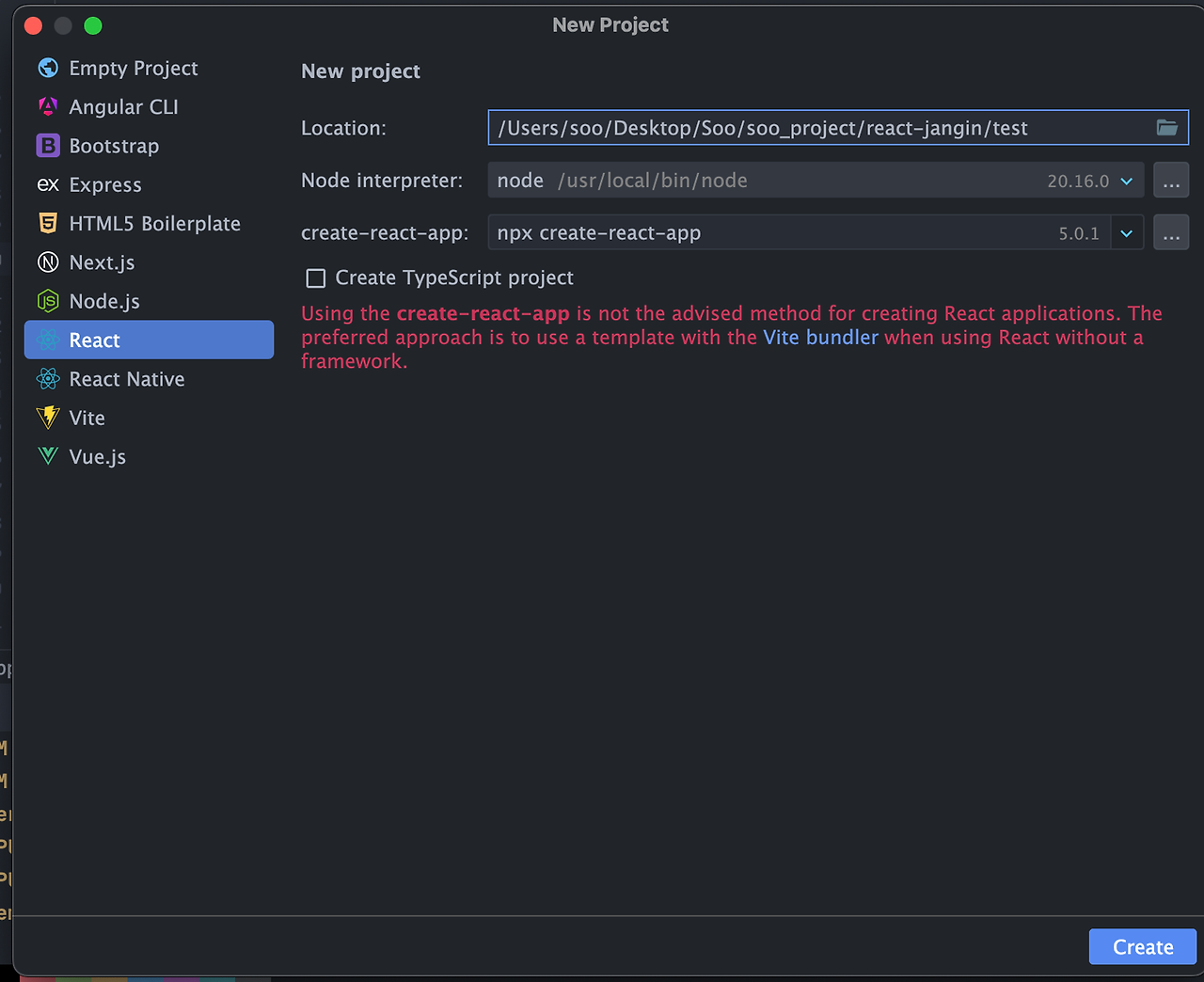Image resolution: width=1204 pixels, height=982 pixels.
Task: Click the create-react-app field label
Action: click(x=385, y=233)
